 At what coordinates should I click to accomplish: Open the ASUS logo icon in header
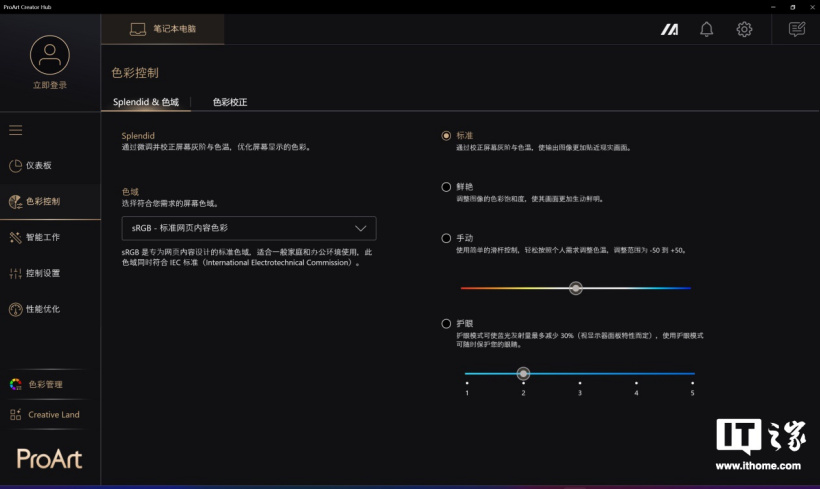click(669, 29)
